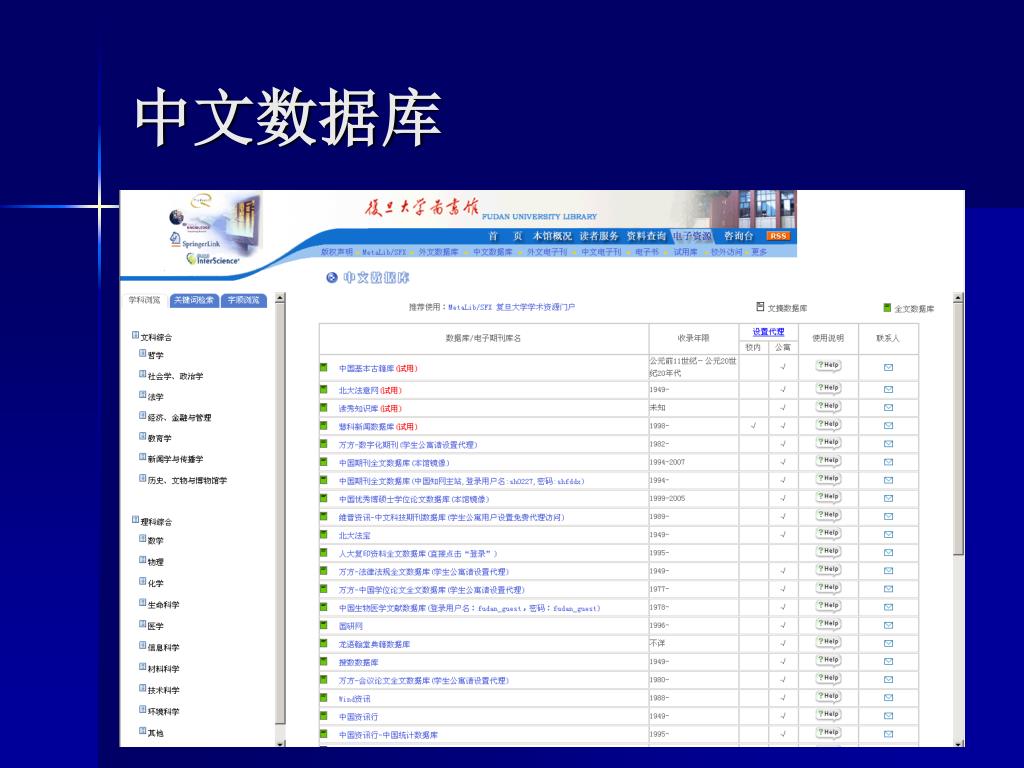1024x768 pixels.
Task: Click the 中文电子刊 submenu link
Action: pos(601,252)
